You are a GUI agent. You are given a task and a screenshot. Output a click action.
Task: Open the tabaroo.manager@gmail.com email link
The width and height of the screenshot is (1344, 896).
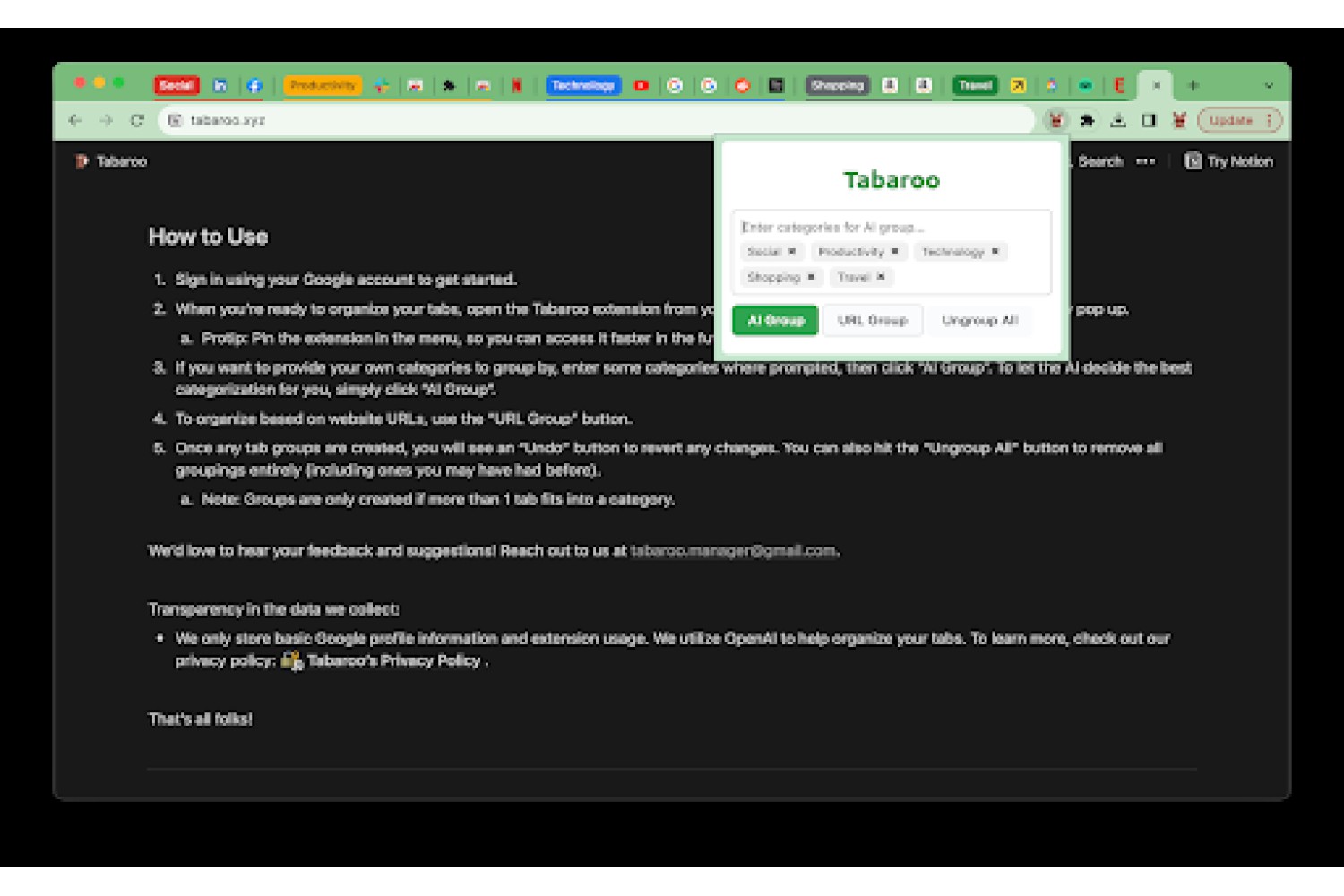(733, 551)
